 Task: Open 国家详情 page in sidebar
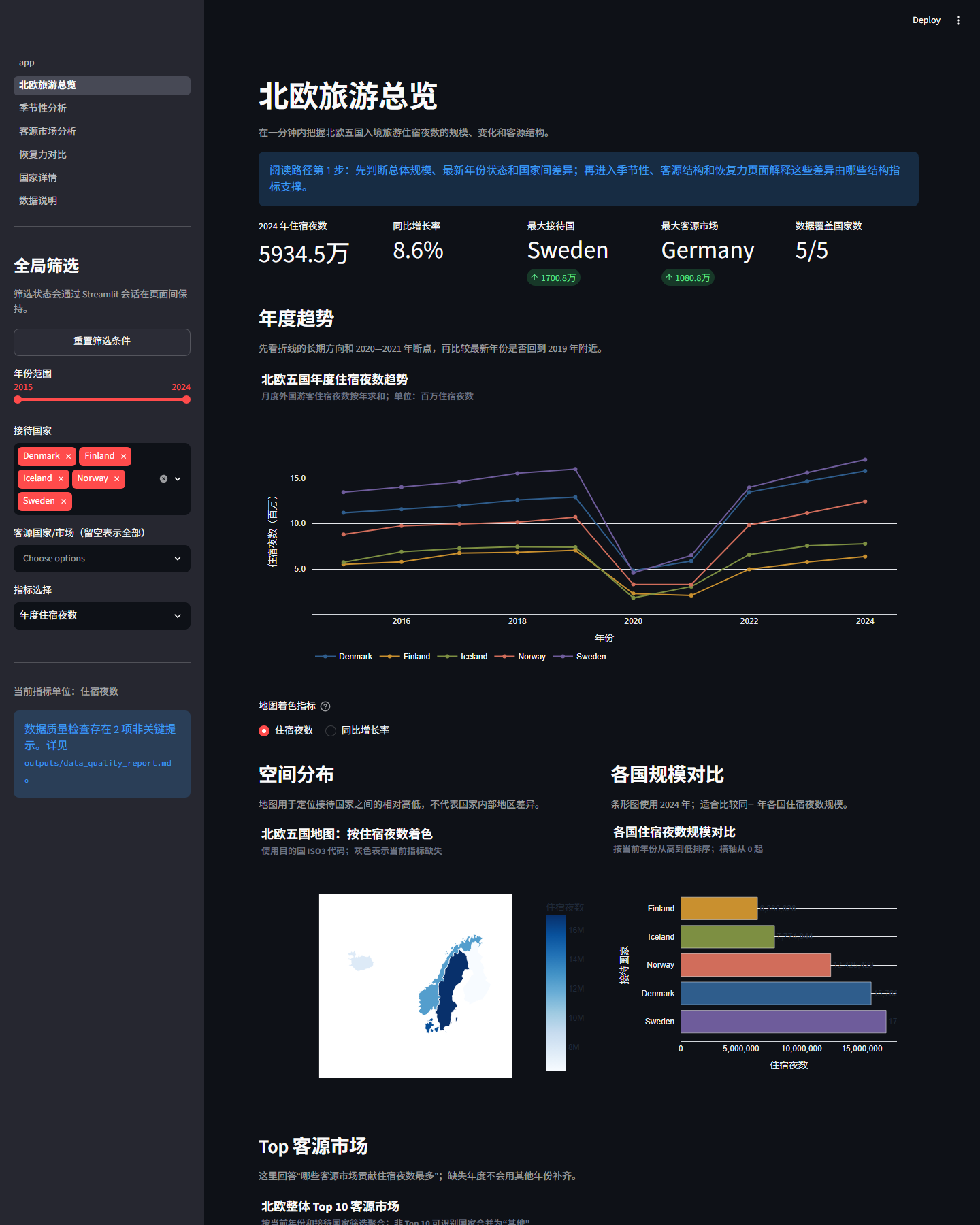point(102,178)
